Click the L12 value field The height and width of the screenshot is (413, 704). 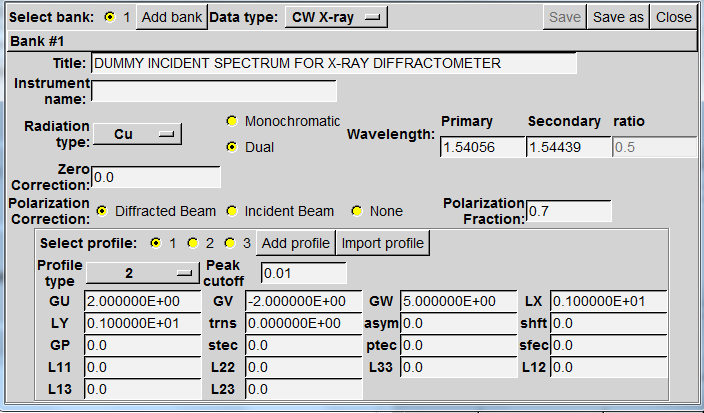[x=608, y=367]
